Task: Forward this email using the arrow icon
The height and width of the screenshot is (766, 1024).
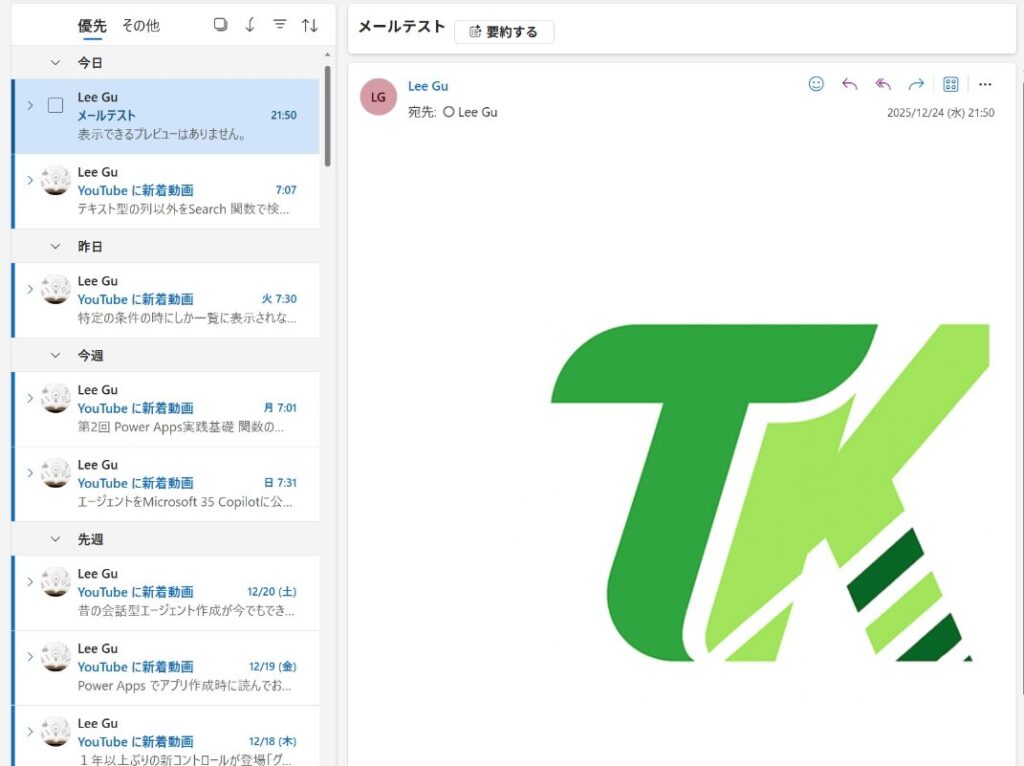Action: [915, 85]
